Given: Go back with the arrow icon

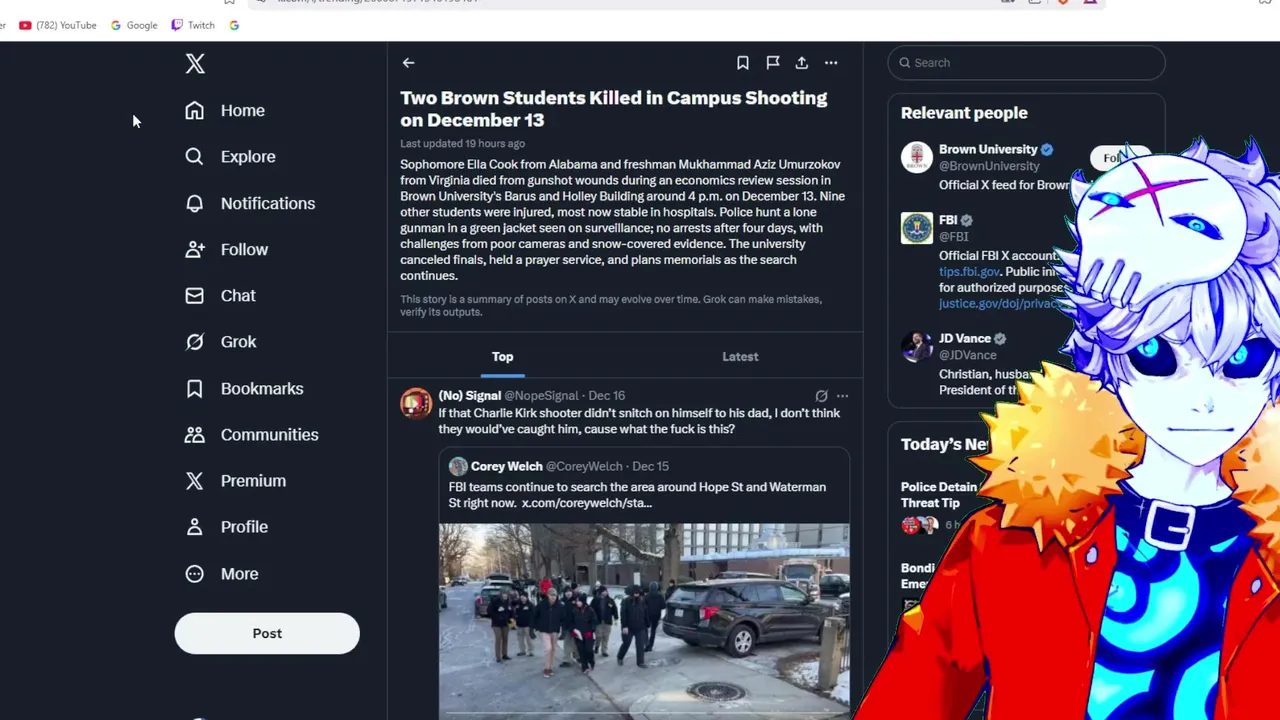Looking at the screenshot, I should tap(408, 63).
